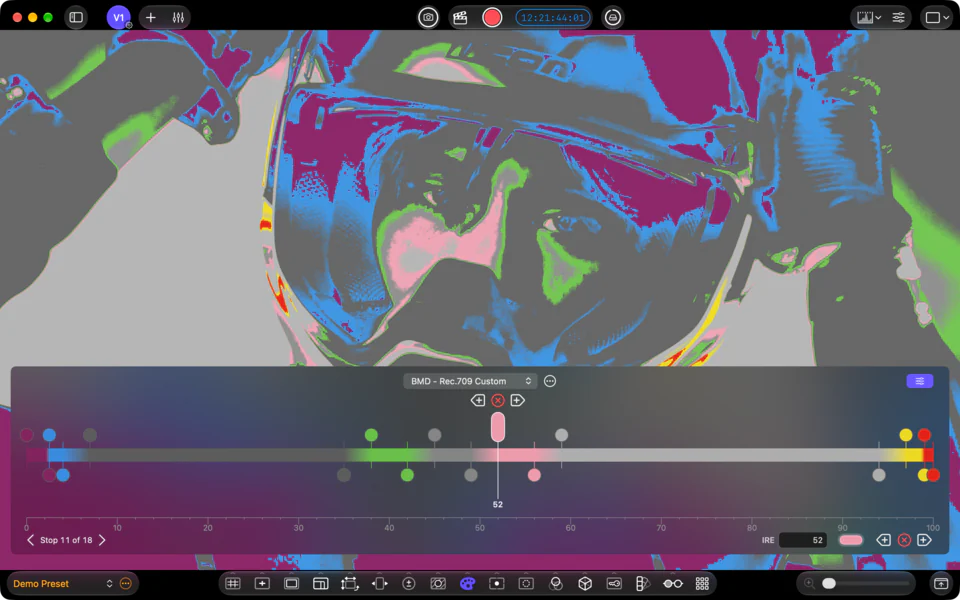Open the clapperboard clip icon
The height and width of the screenshot is (600, 960).
coord(460,17)
